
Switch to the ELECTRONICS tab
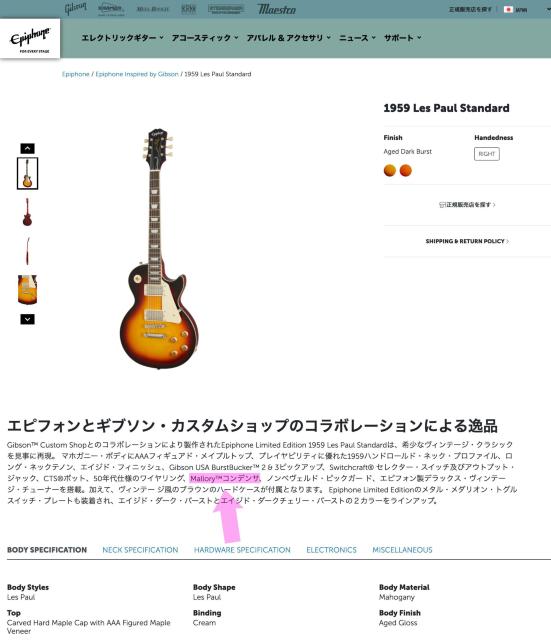tap(331, 550)
